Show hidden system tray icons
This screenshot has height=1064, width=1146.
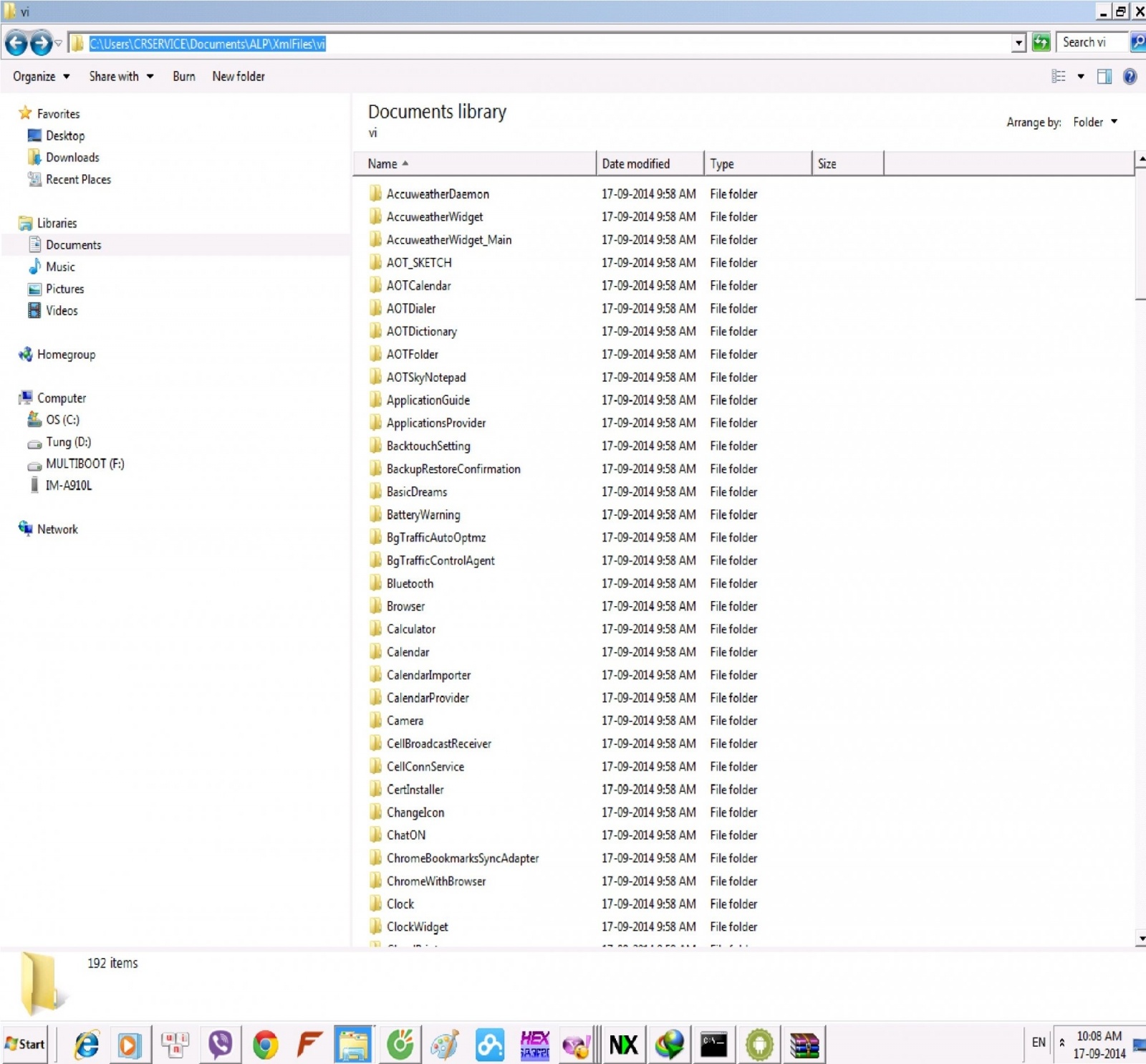click(1061, 1043)
